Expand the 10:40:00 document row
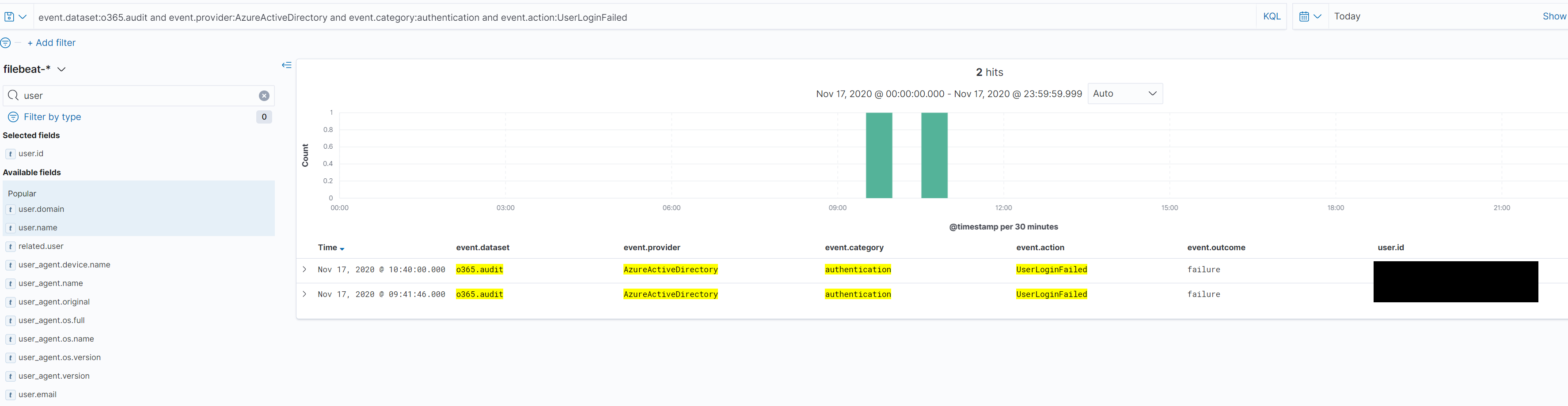1568x406 pixels. point(304,269)
